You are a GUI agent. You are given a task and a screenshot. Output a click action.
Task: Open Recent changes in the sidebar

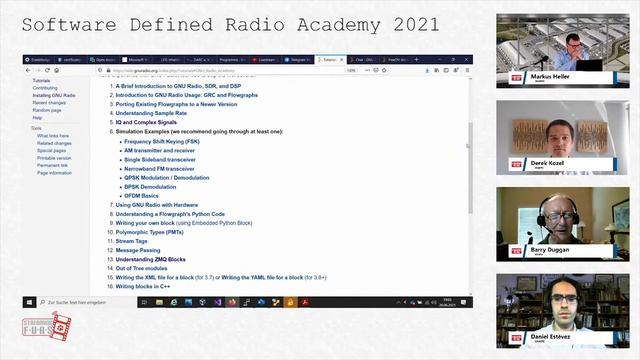(49, 102)
